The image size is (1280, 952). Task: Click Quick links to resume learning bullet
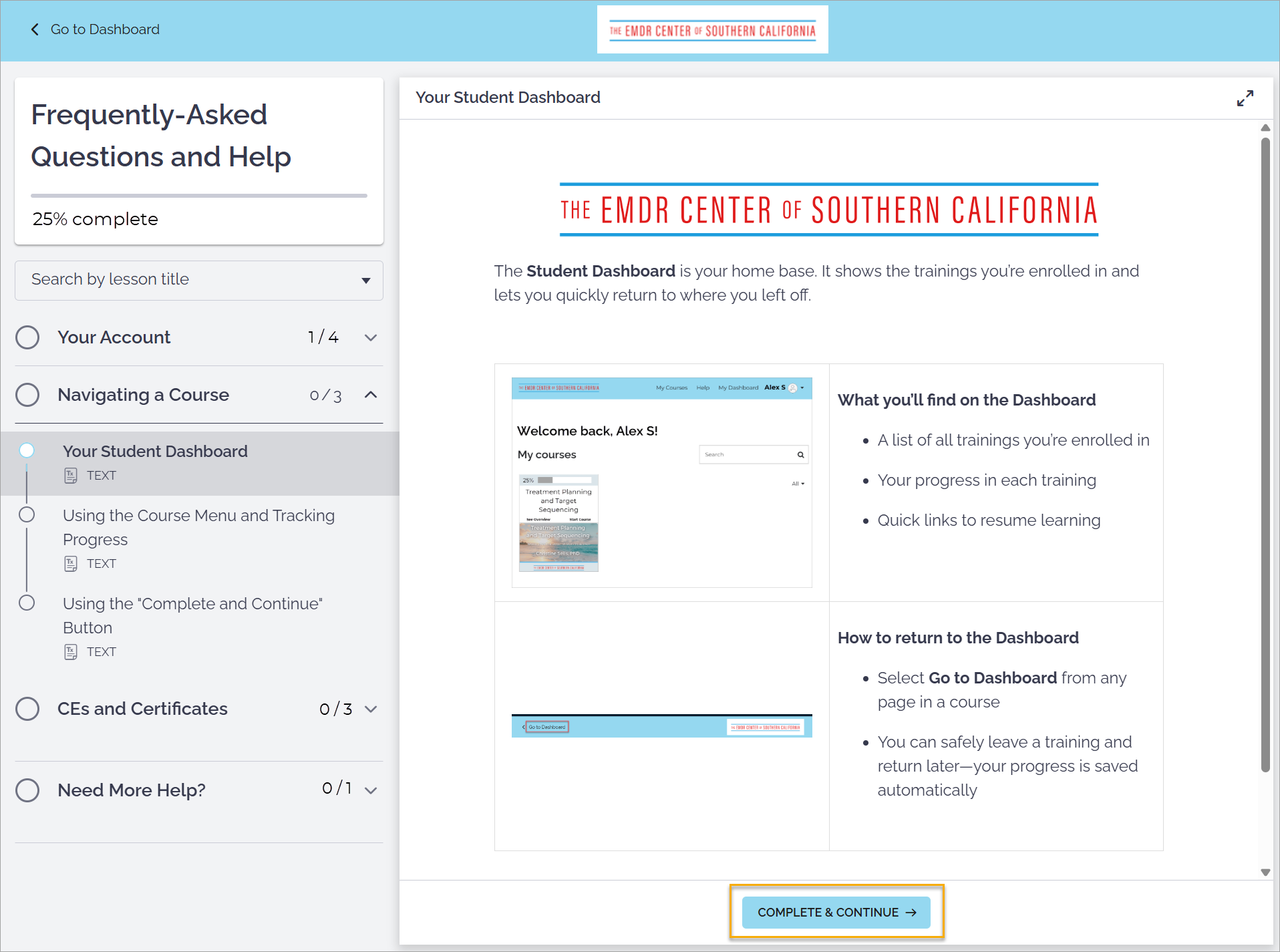coord(989,520)
